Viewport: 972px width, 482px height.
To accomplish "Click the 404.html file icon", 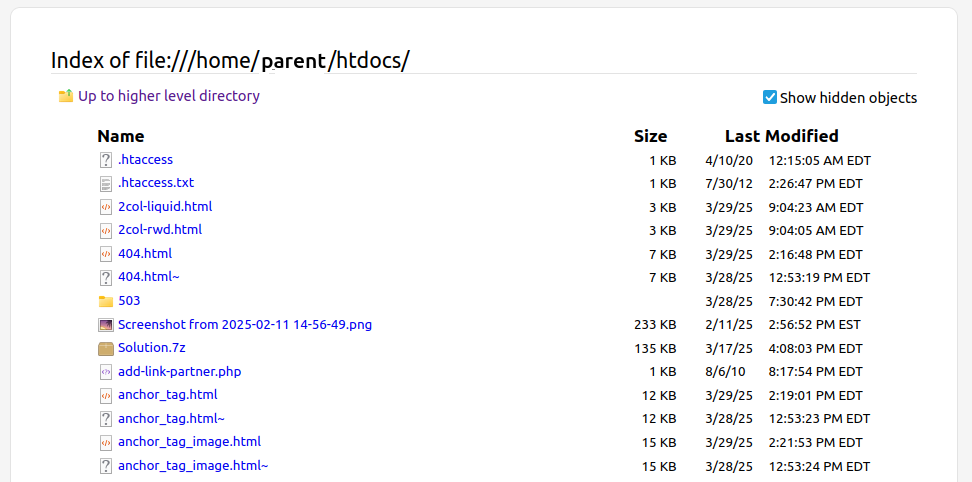I will [x=105, y=254].
